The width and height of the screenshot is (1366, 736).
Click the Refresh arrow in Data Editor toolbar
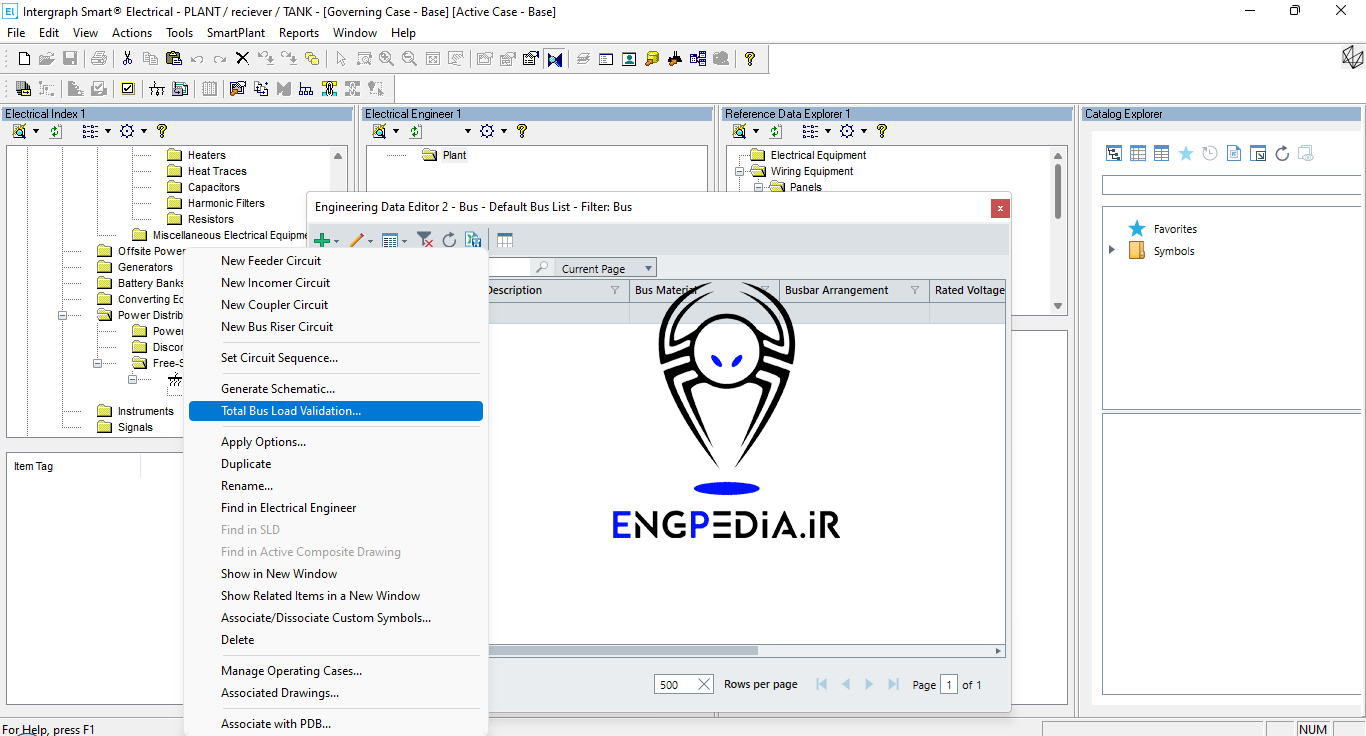449,240
